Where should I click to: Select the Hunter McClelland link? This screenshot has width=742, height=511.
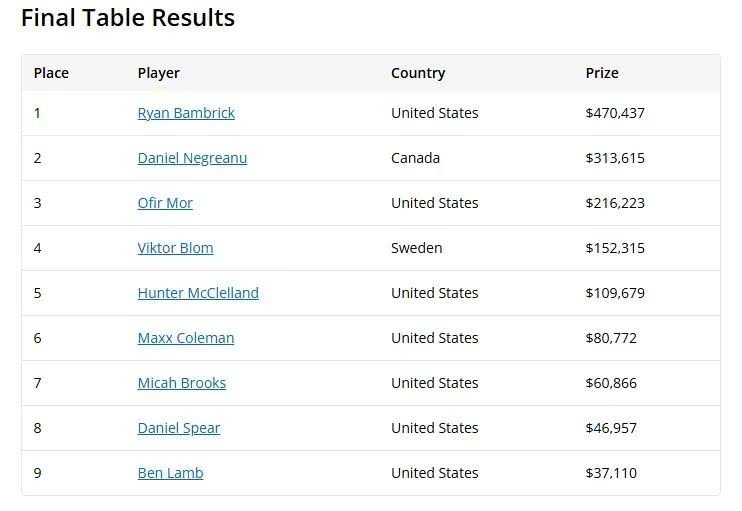click(x=198, y=293)
